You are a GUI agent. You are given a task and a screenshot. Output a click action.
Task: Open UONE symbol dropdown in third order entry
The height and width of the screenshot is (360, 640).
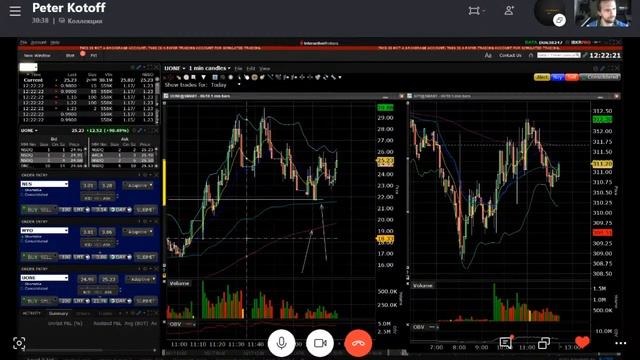(44, 278)
